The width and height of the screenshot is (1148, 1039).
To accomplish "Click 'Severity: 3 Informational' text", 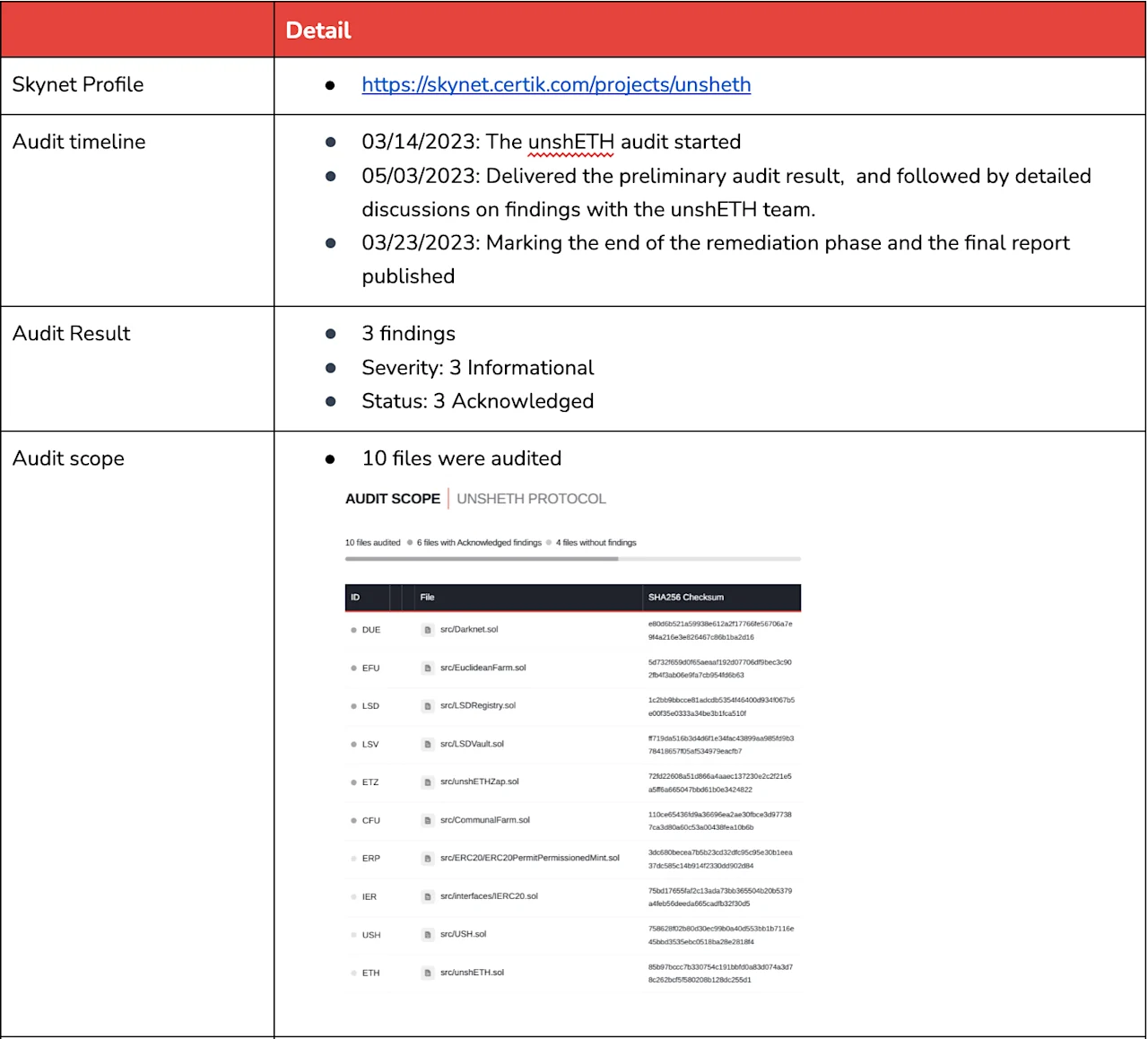I will click(478, 368).
